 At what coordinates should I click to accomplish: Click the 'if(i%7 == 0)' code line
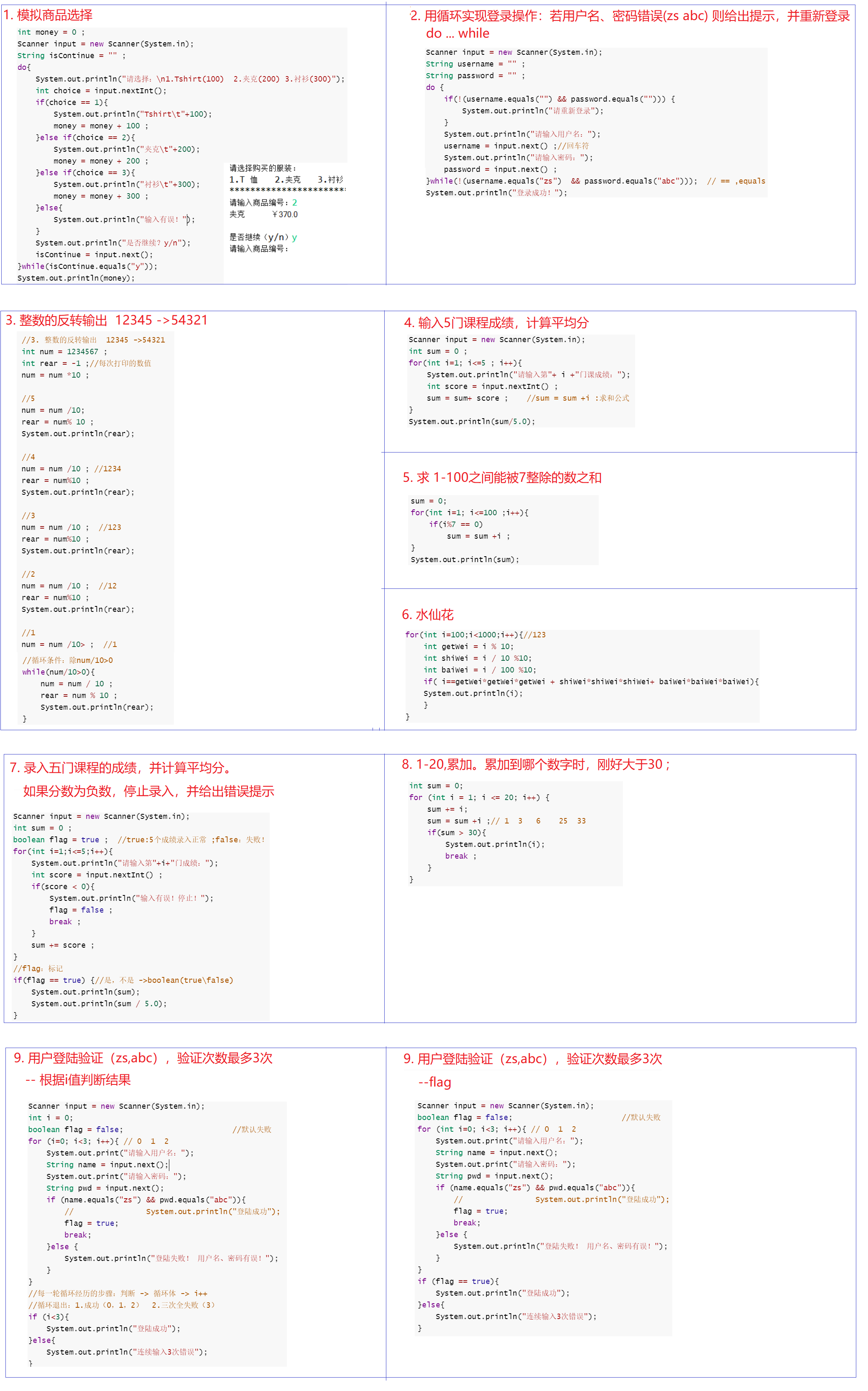coord(456,524)
